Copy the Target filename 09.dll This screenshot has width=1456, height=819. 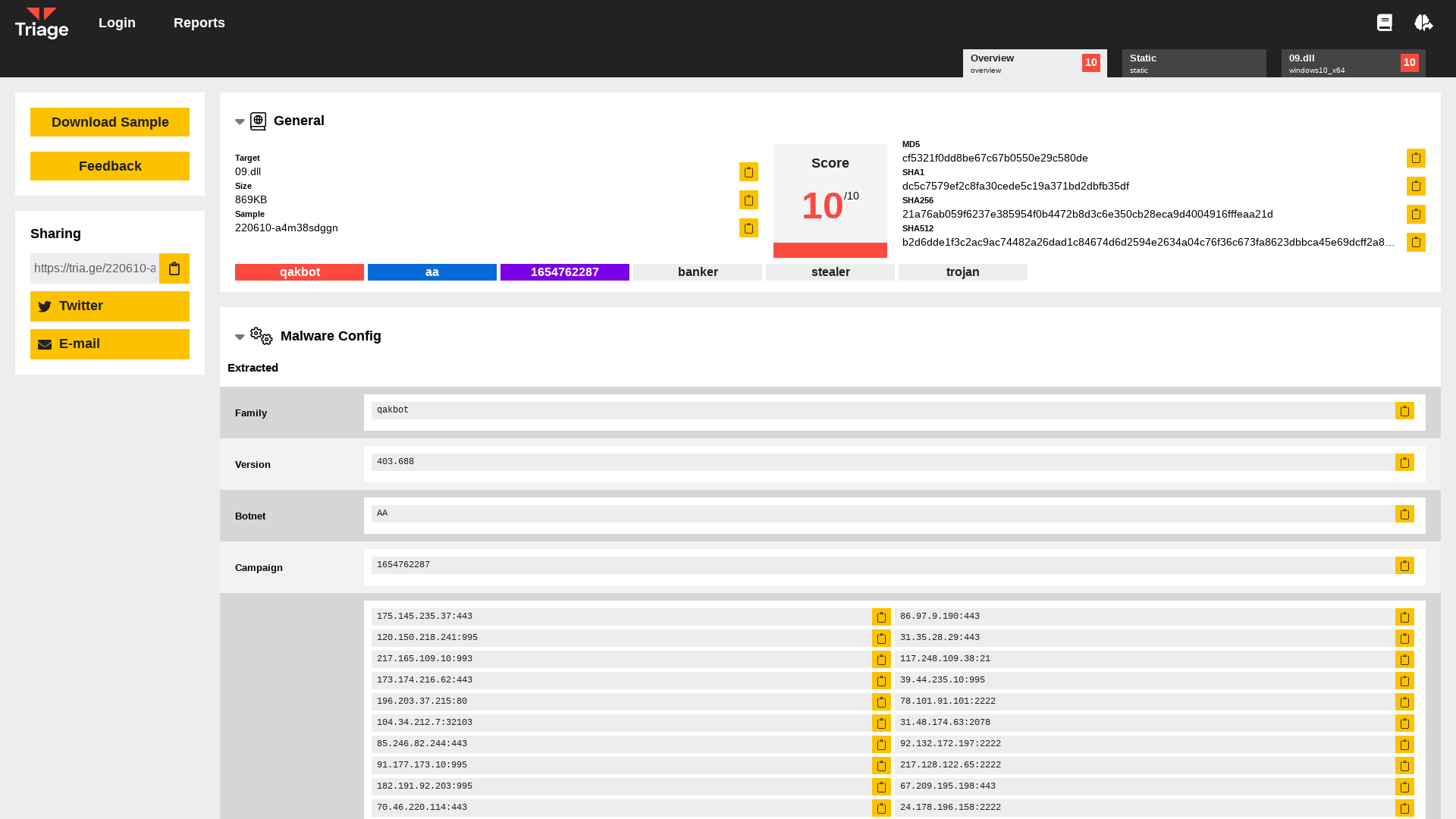coord(748,172)
